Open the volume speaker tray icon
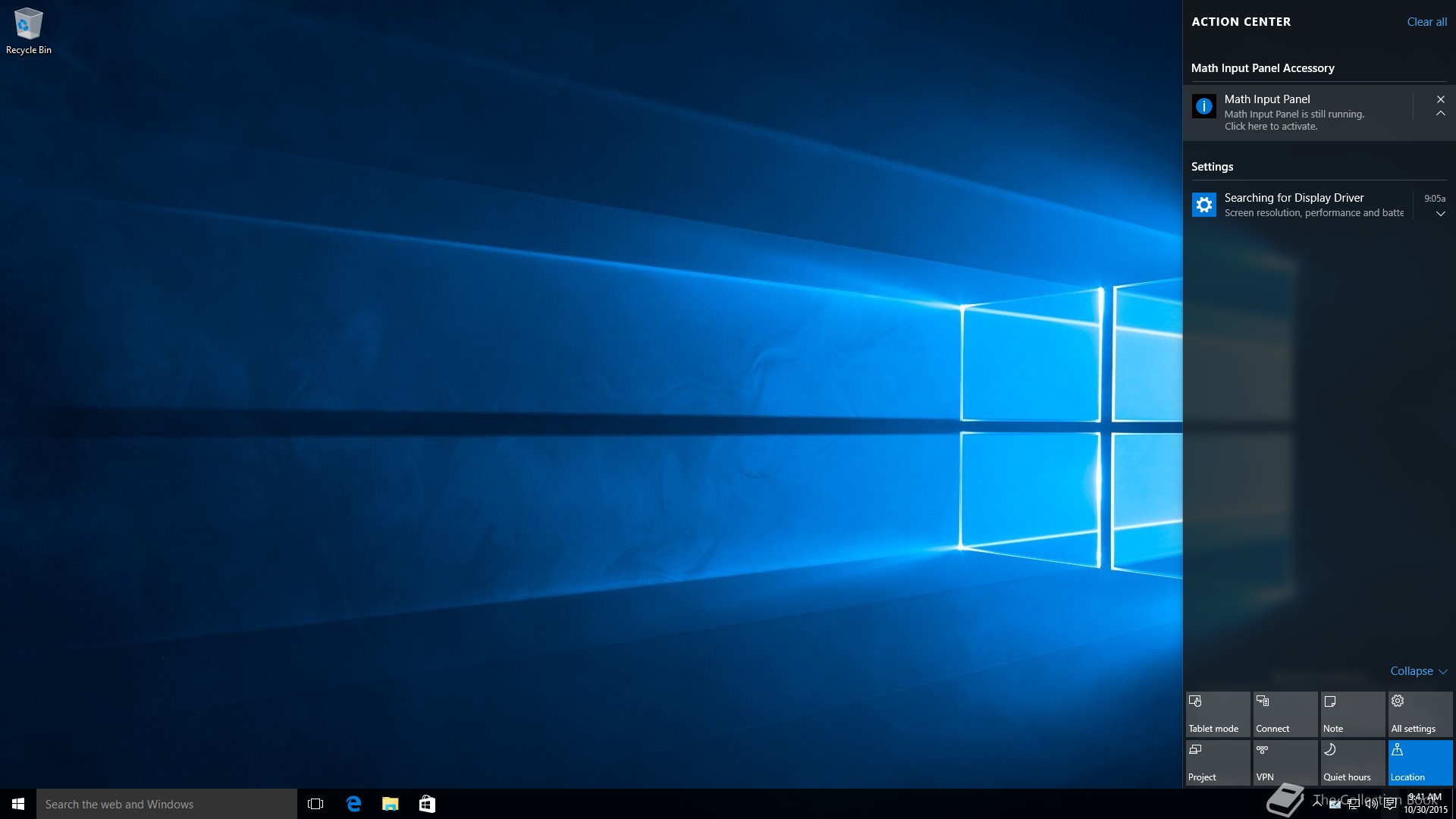The image size is (1456, 819). coord(1372,804)
